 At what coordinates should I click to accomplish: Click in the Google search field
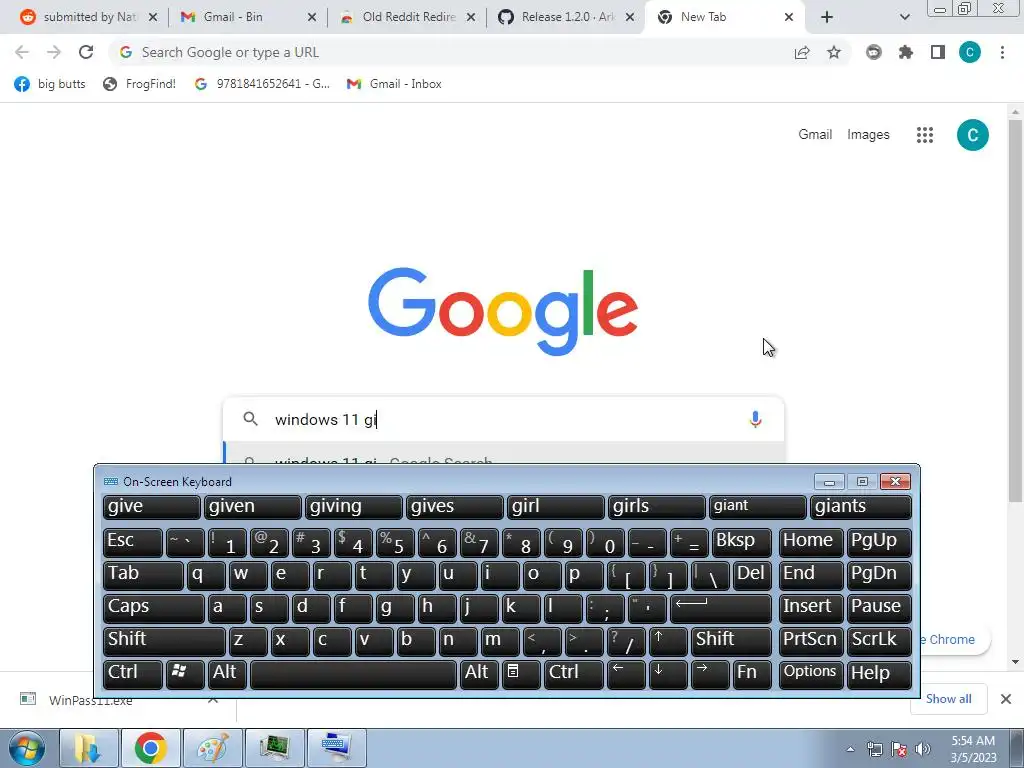(x=503, y=419)
